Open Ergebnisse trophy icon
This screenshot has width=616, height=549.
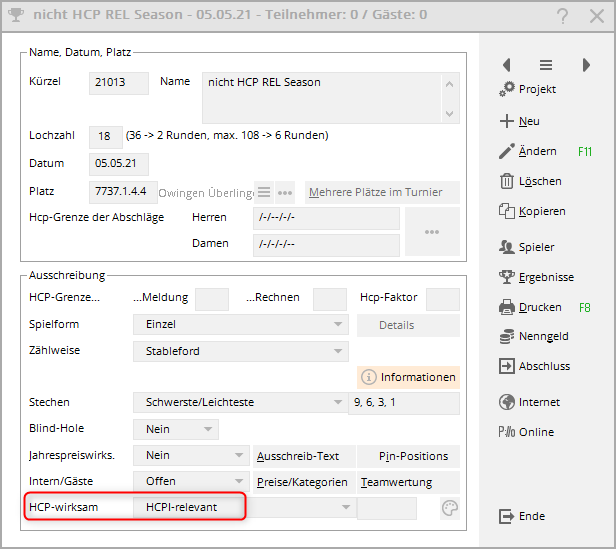pos(506,277)
